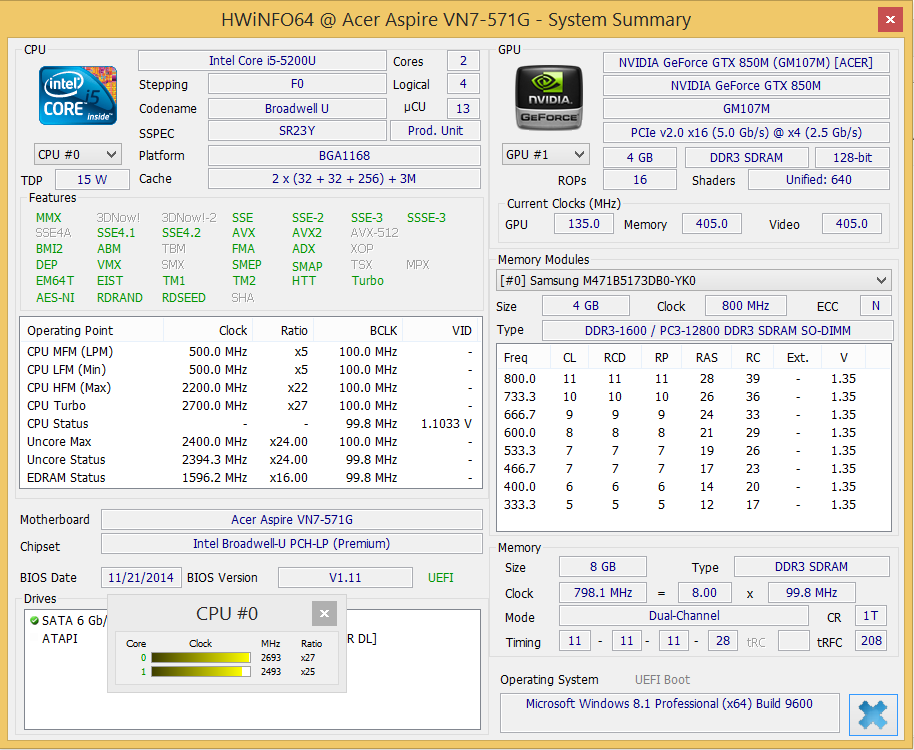Image resolution: width=914 pixels, height=750 pixels.
Task: Click the Dual-Channel mode field
Action: coord(684,616)
